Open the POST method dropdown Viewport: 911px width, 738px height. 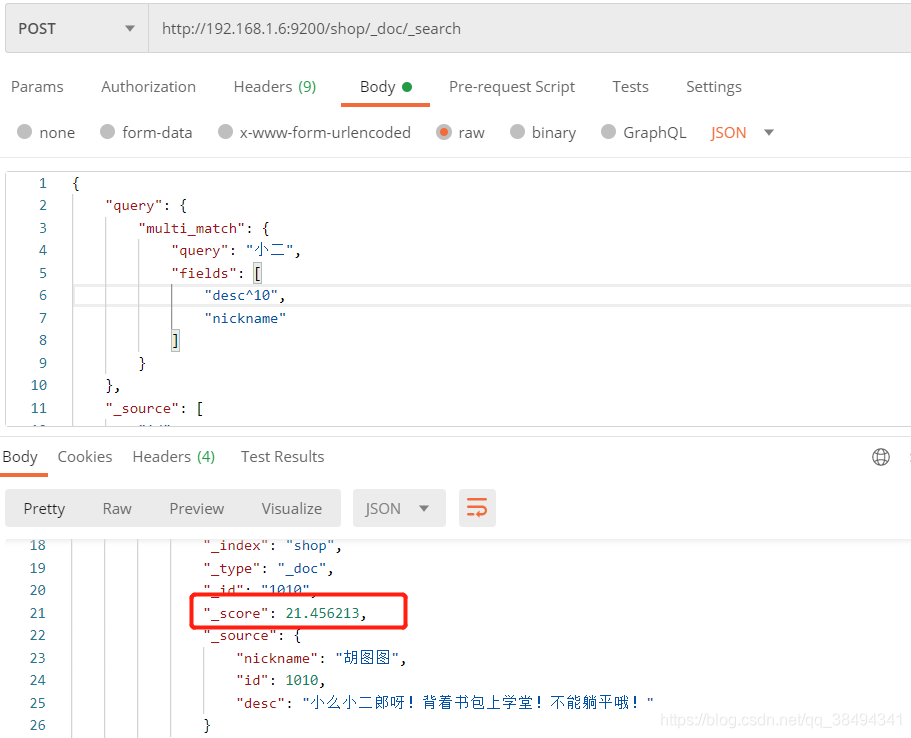[76, 28]
